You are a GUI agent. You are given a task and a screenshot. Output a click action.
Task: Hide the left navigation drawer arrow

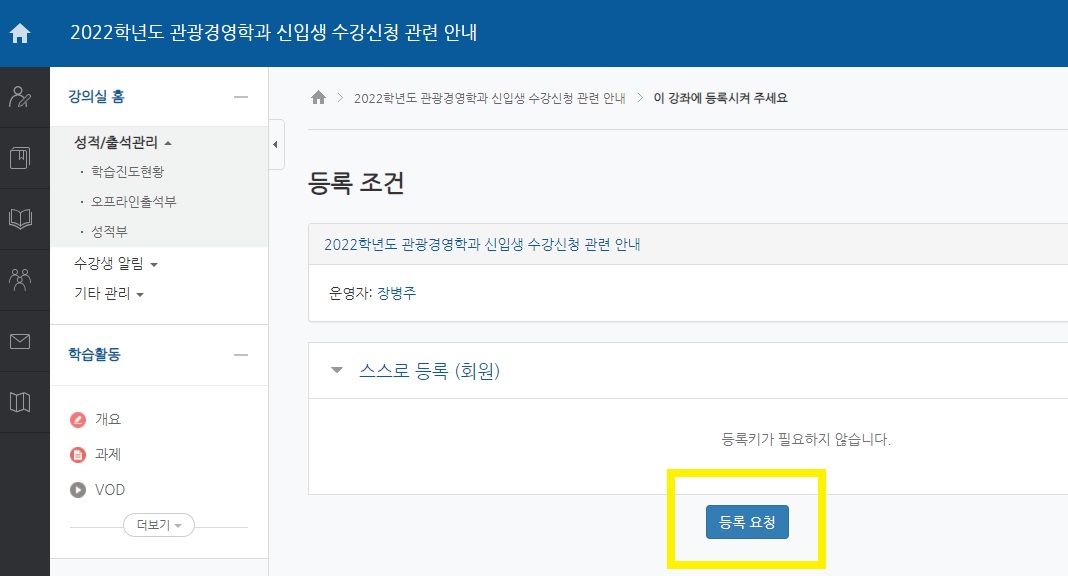point(275,144)
